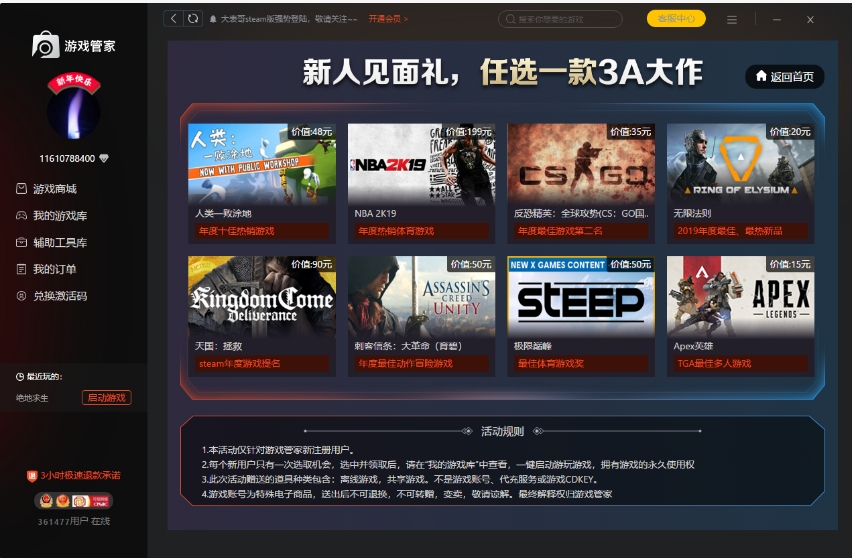This screenshot has width=852, height=558.
Task: Click the 启动游戏 button
Action: (106, 398)
